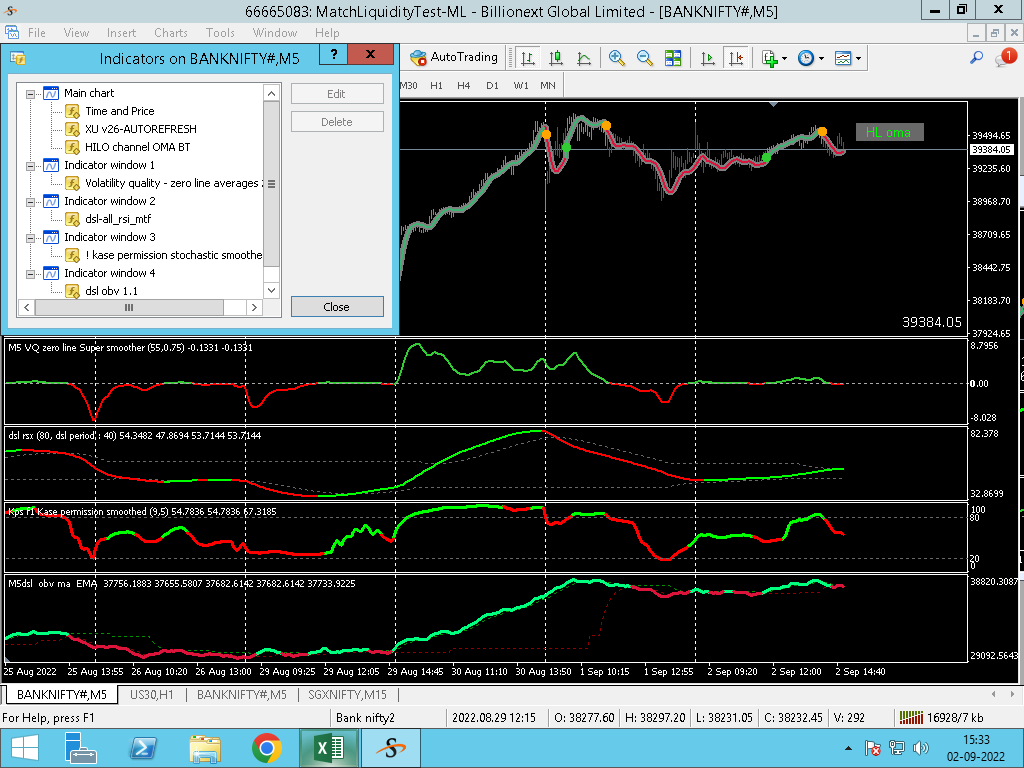This screenshot has height=768, width=1024.
Task: Click the Close button in Indicators dialog
Action: (337, 307)
